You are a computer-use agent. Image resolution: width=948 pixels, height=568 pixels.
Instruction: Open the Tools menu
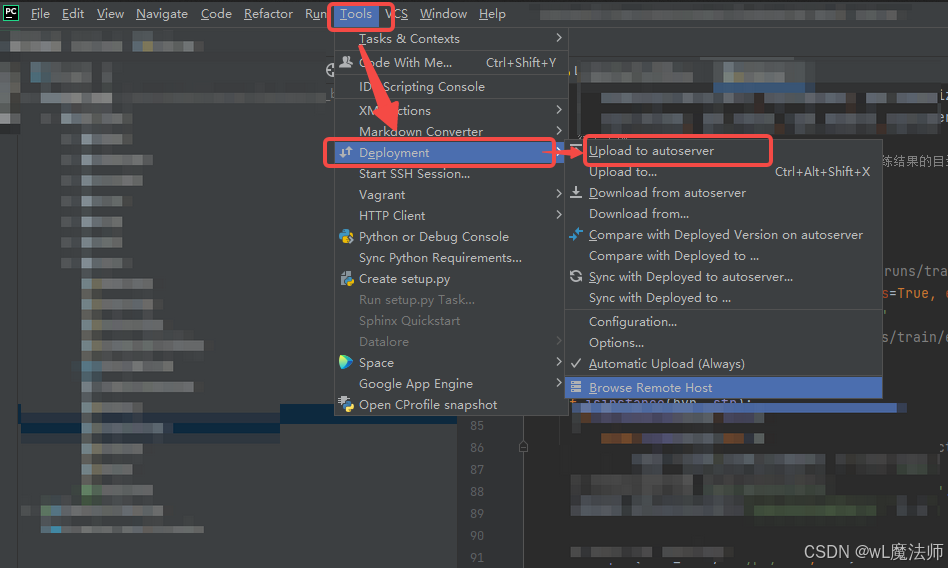[356, 13]
